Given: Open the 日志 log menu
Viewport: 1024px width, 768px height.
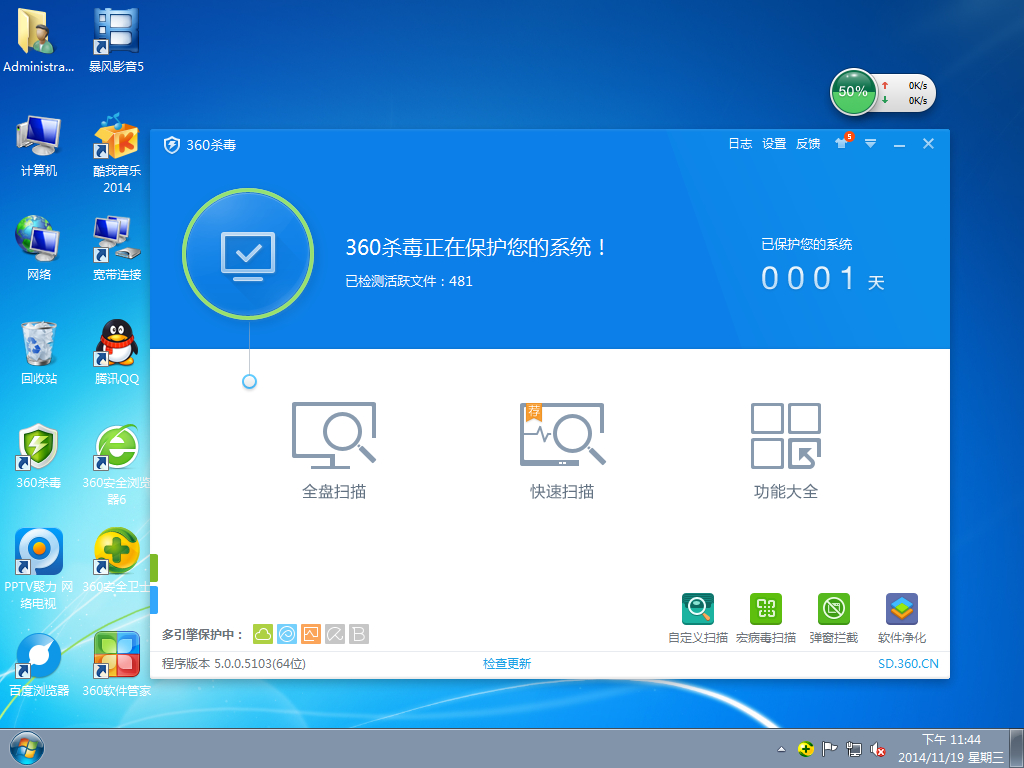Looking at the screenshot, I should pos(740,144).
